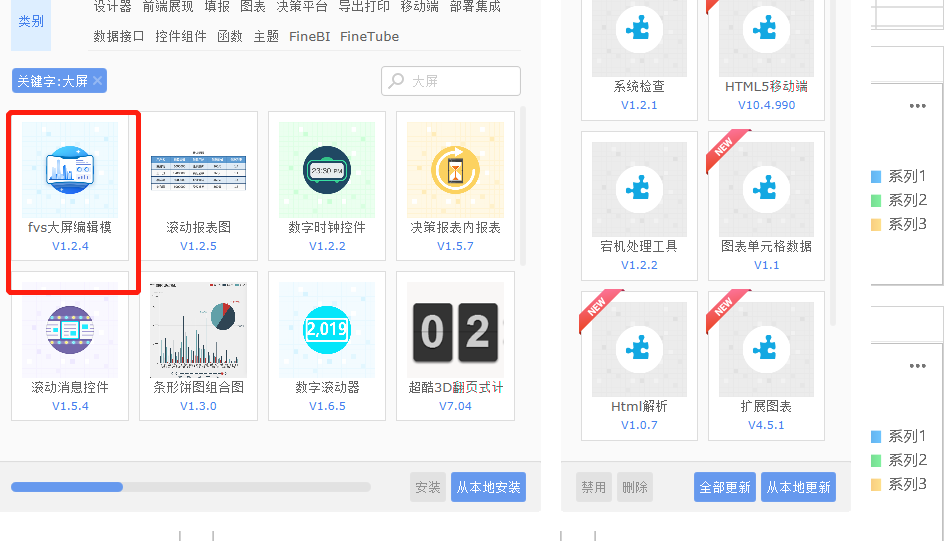
Task: Open the 设计器 category tab
Action: pyautogui.click(x=112, y=7)
